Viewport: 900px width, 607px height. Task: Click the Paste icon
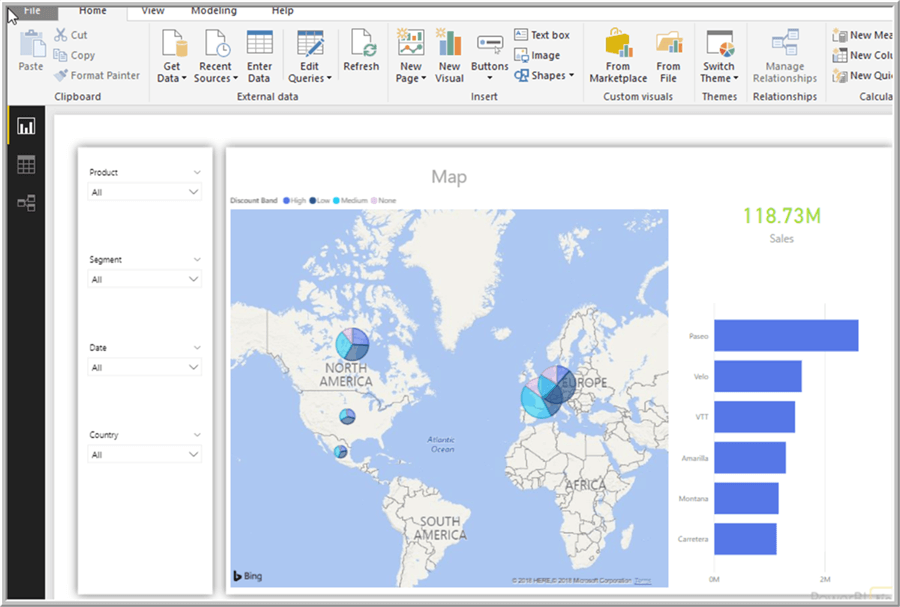coord(32,45)
